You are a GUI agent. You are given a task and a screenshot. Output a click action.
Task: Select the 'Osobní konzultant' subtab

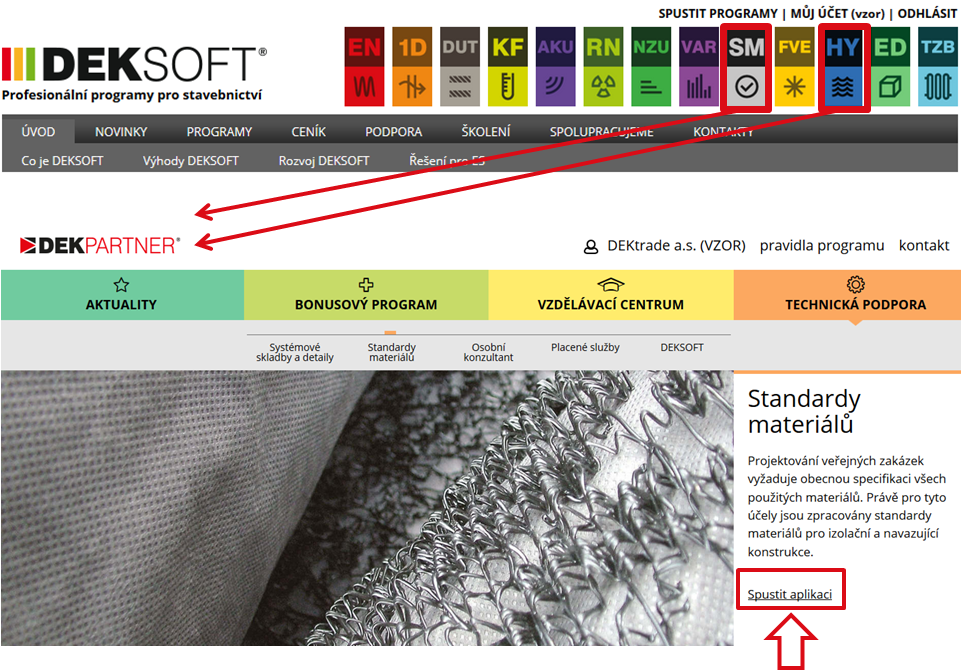coord(488,352)
